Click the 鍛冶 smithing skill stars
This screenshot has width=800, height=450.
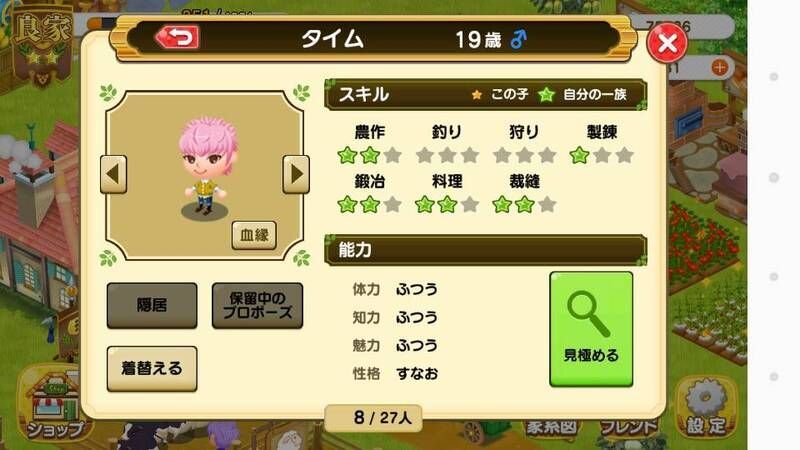[369, 205]
